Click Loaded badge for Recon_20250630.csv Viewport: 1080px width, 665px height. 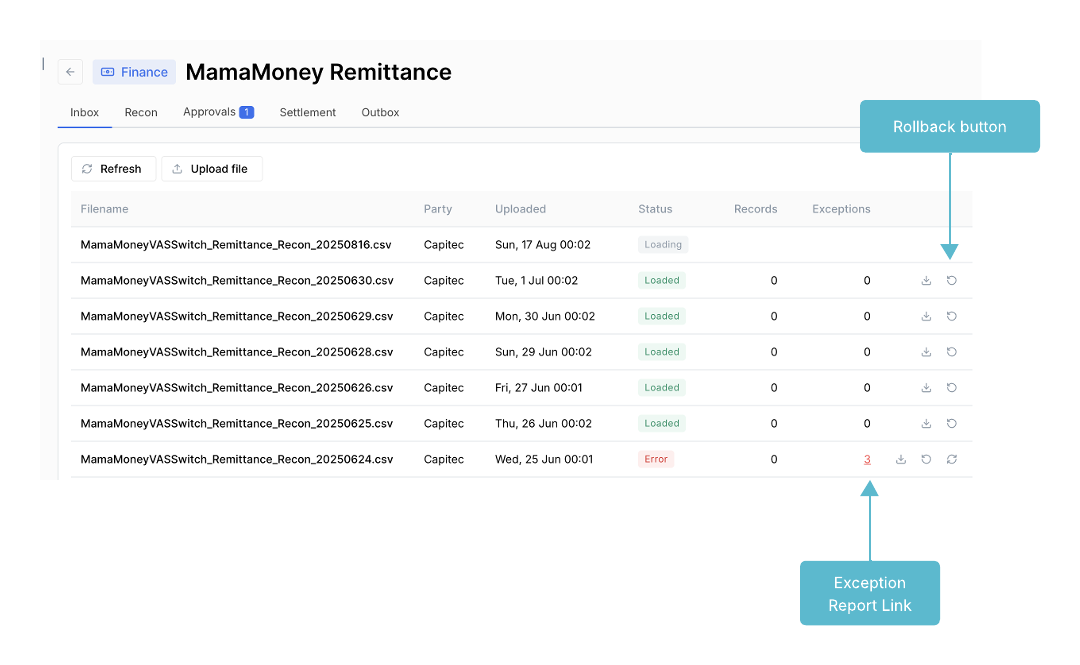(x=662, y=280)
